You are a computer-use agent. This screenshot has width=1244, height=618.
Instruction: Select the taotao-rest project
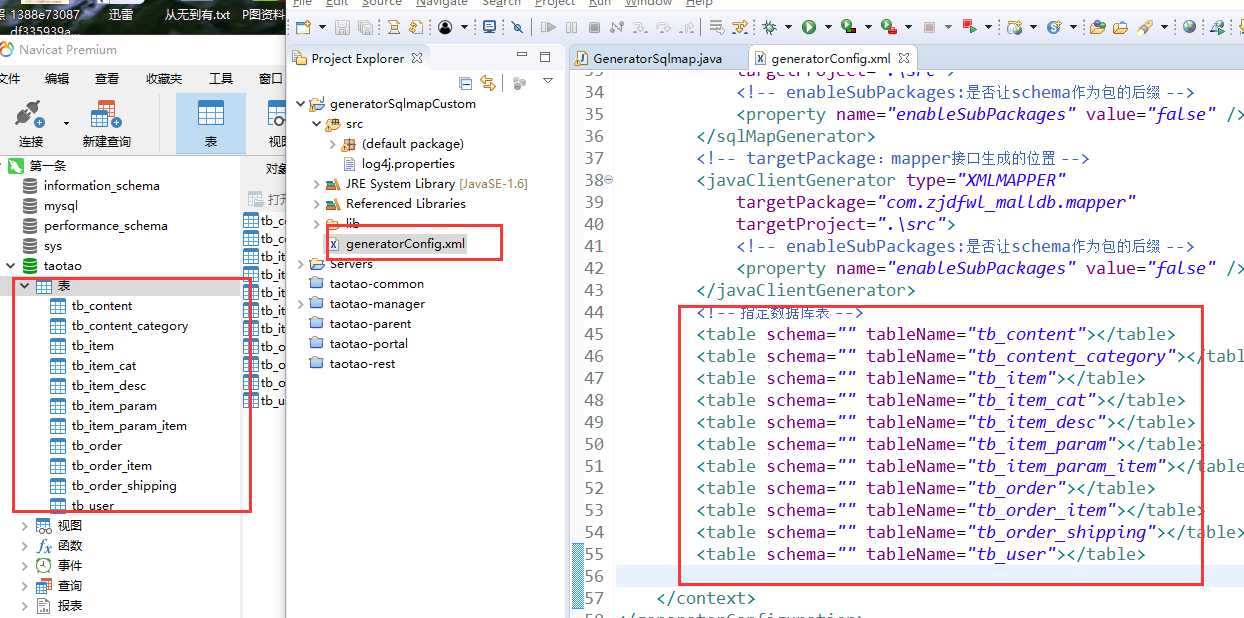(x=362, y=364)
